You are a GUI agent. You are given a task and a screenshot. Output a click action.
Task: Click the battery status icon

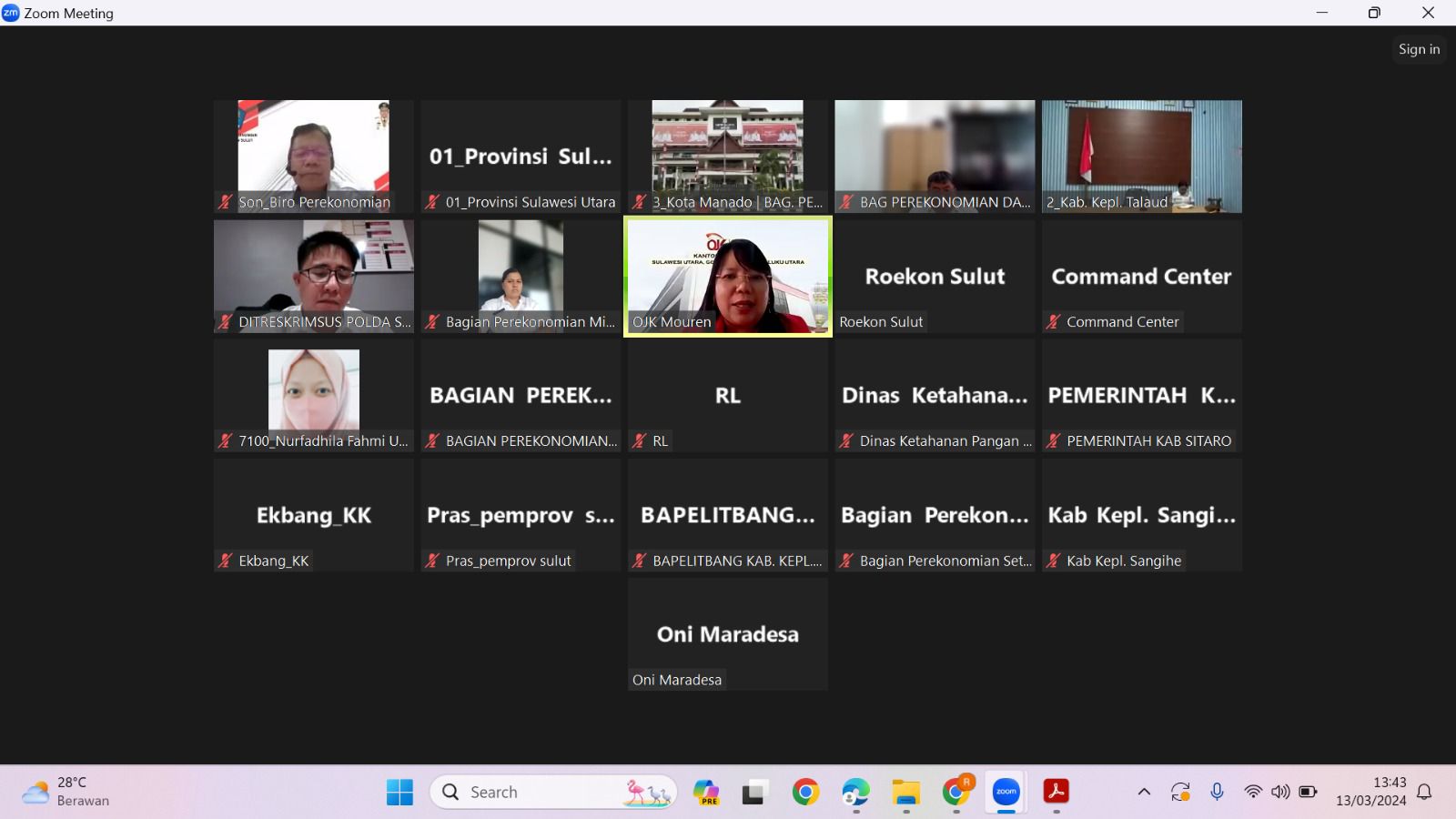(1308, 792)
